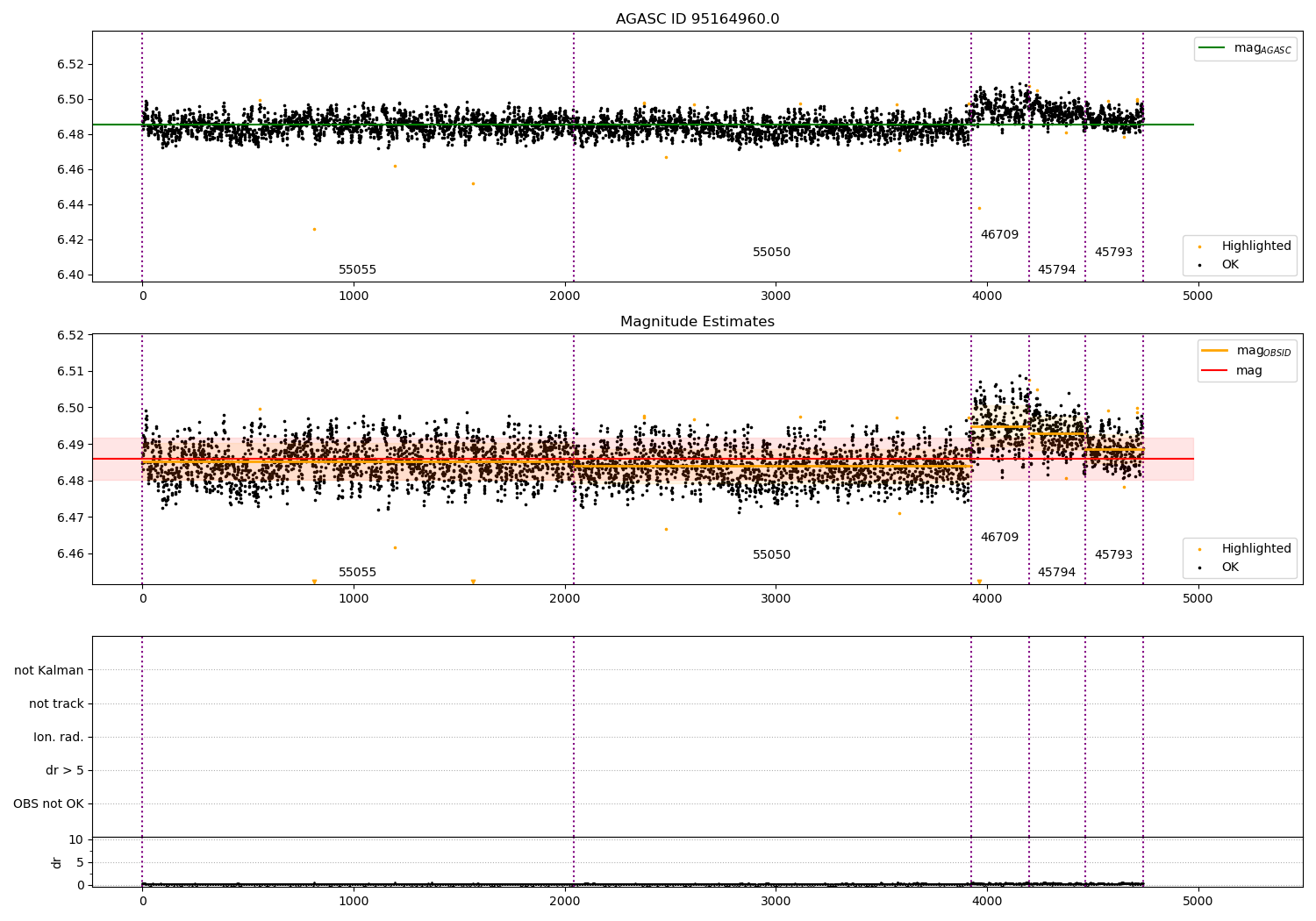Image resolution: width=1316 pixels, height=921 pixels.
Task: Click the orange outlier point near 6.452 in AGASC ID plot
Action: click(x=473, y=183)
